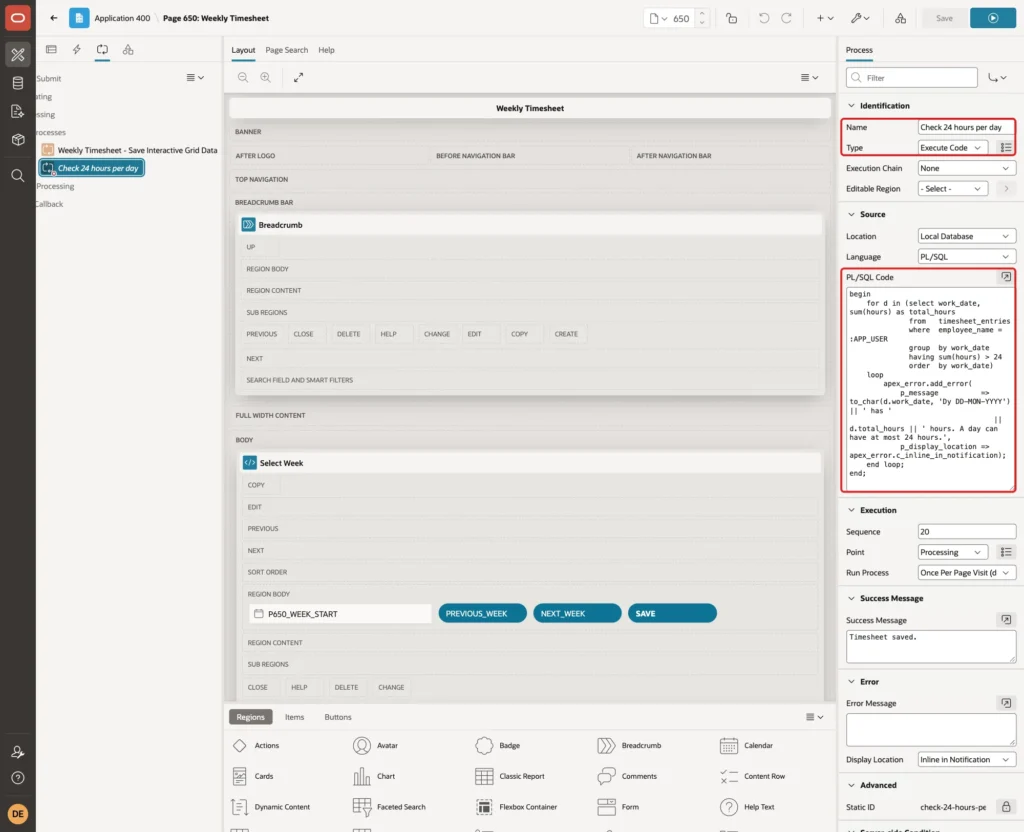Viewport: 1024px width, 832px height.
Task: Open the Utilities wrench menu
Action: coord(860,18)
